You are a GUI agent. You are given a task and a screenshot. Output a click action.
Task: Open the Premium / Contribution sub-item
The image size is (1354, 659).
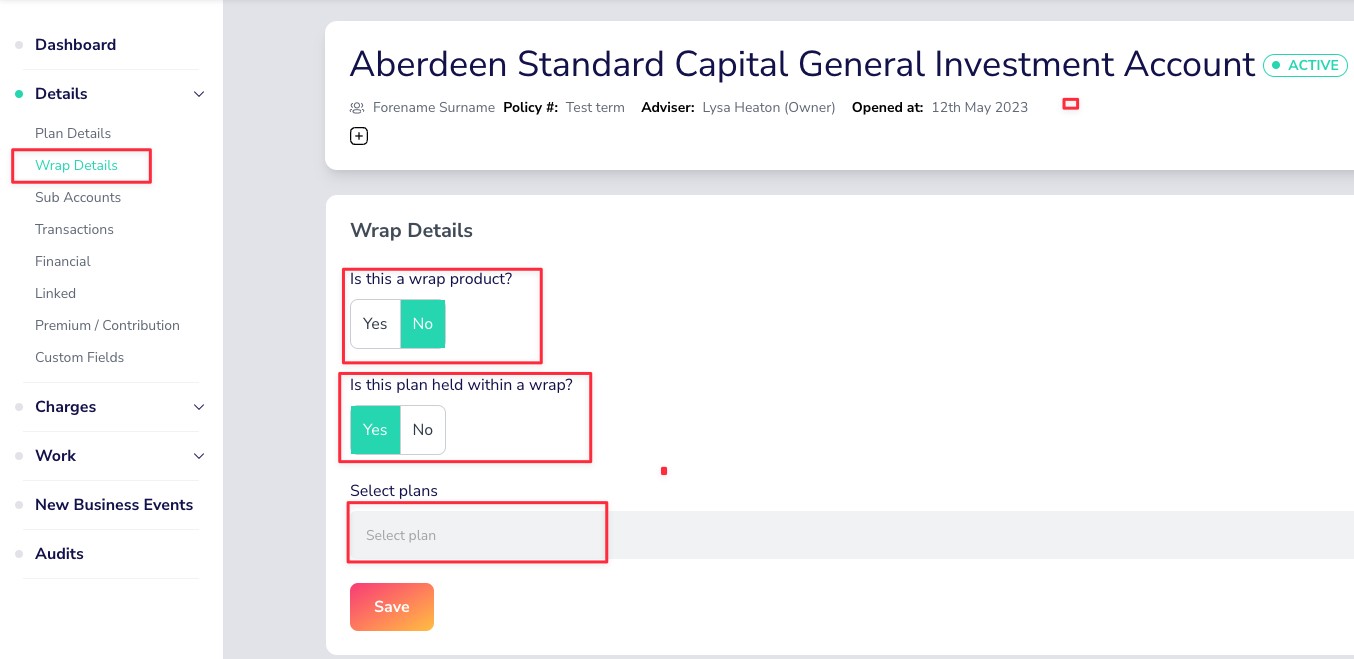107,325
